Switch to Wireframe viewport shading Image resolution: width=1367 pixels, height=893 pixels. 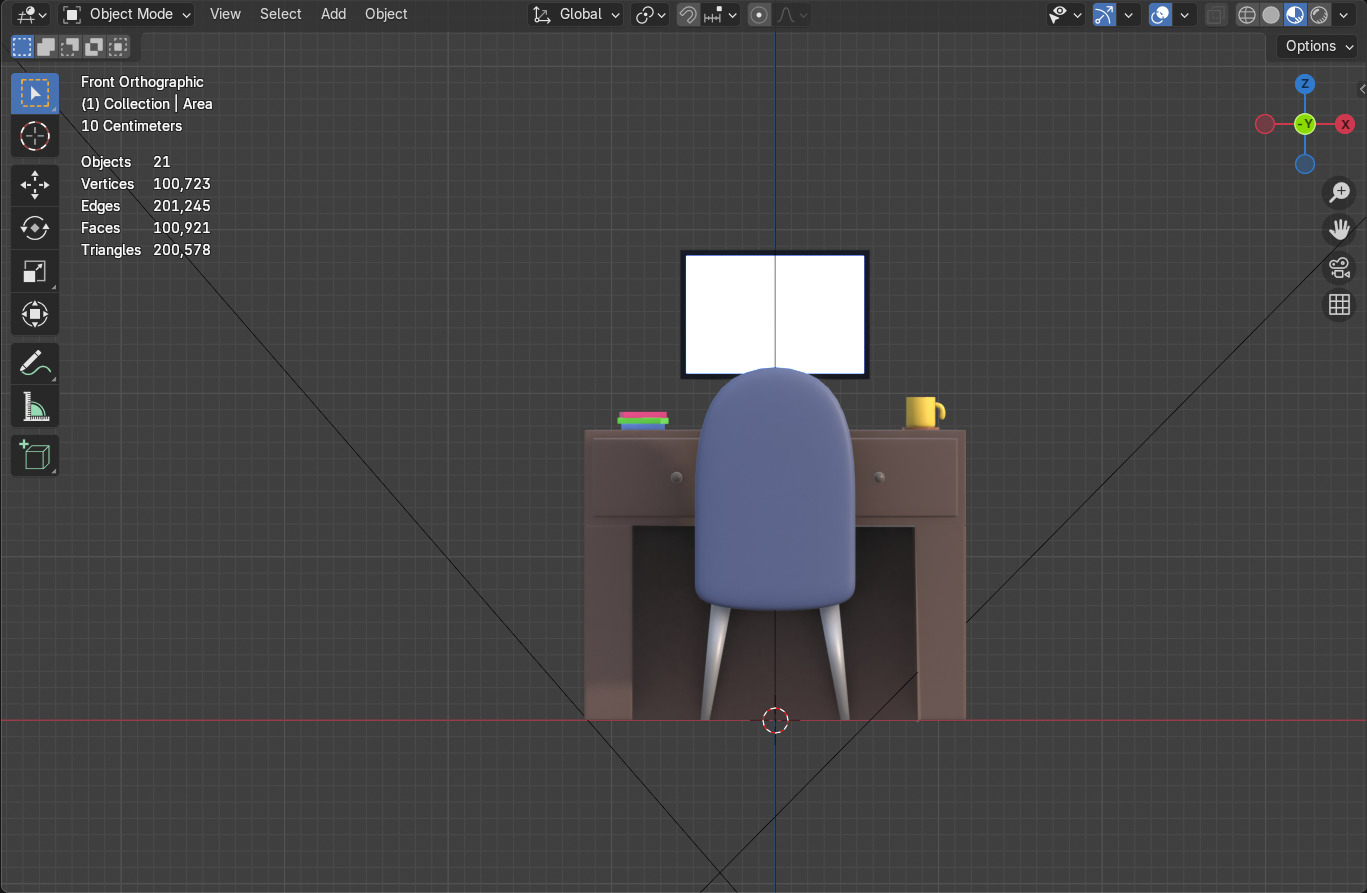point(1247,15)
